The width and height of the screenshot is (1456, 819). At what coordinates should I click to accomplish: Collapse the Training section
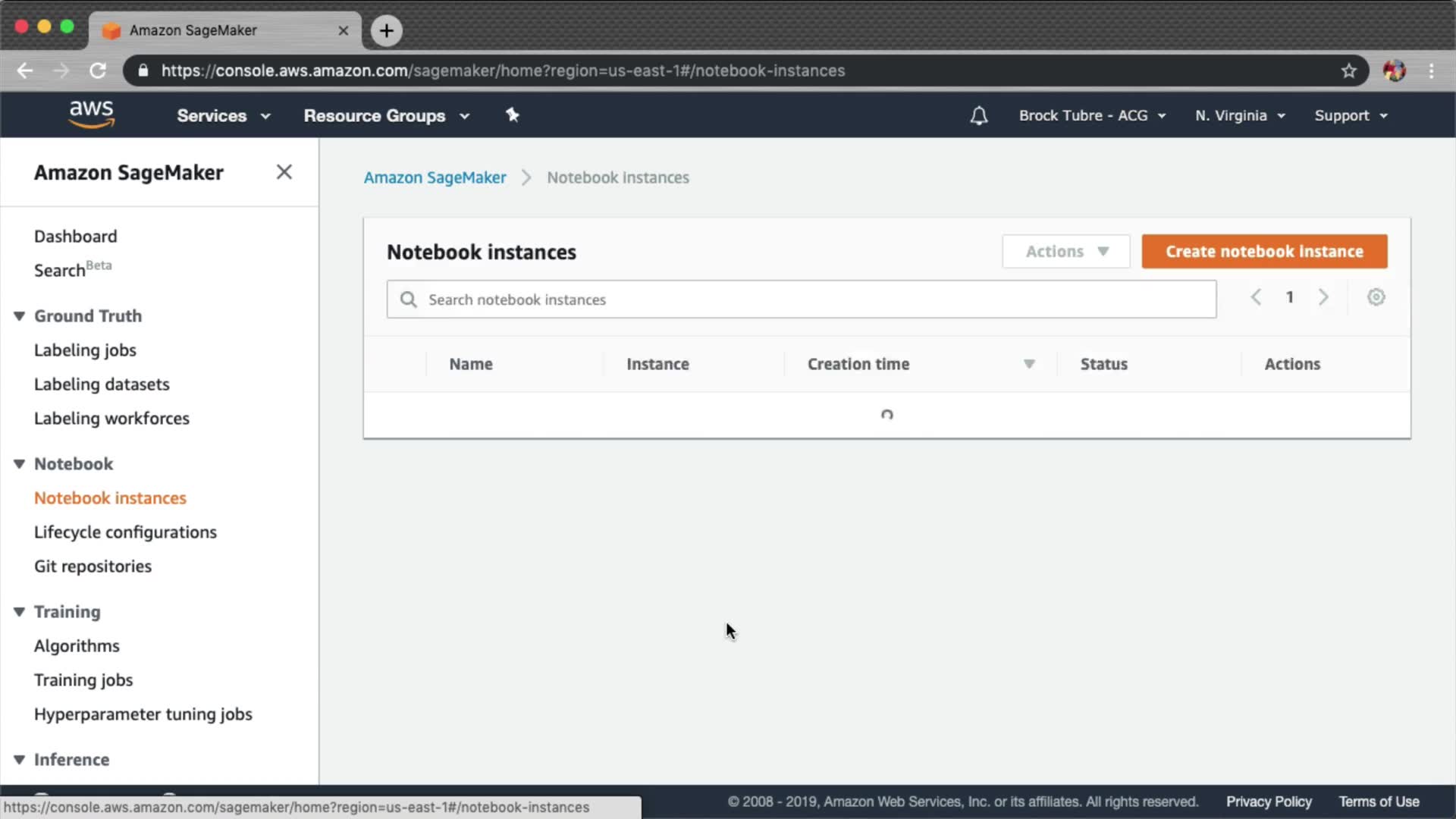point(20,612)
